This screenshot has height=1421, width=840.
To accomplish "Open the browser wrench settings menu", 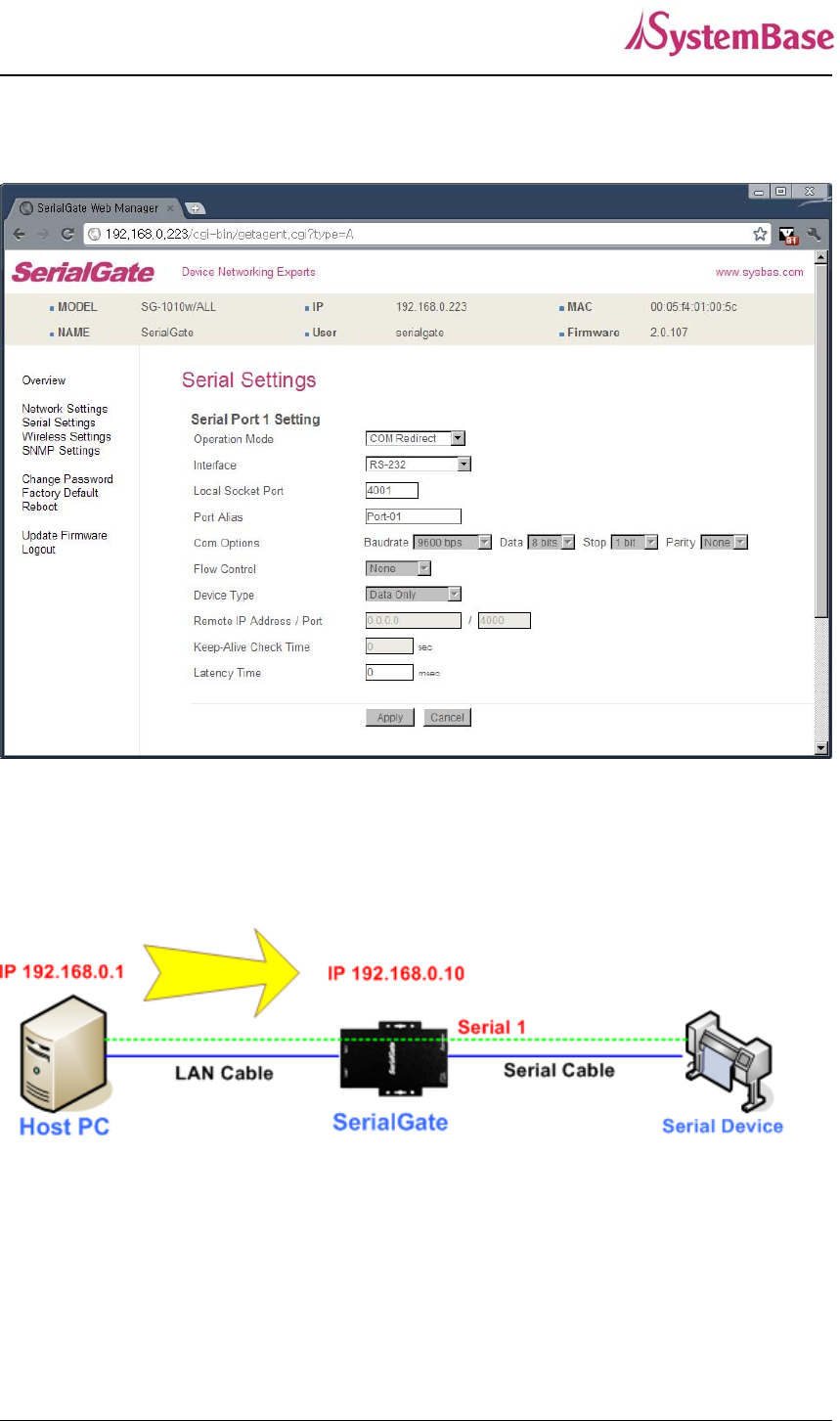I will point(814,234).
